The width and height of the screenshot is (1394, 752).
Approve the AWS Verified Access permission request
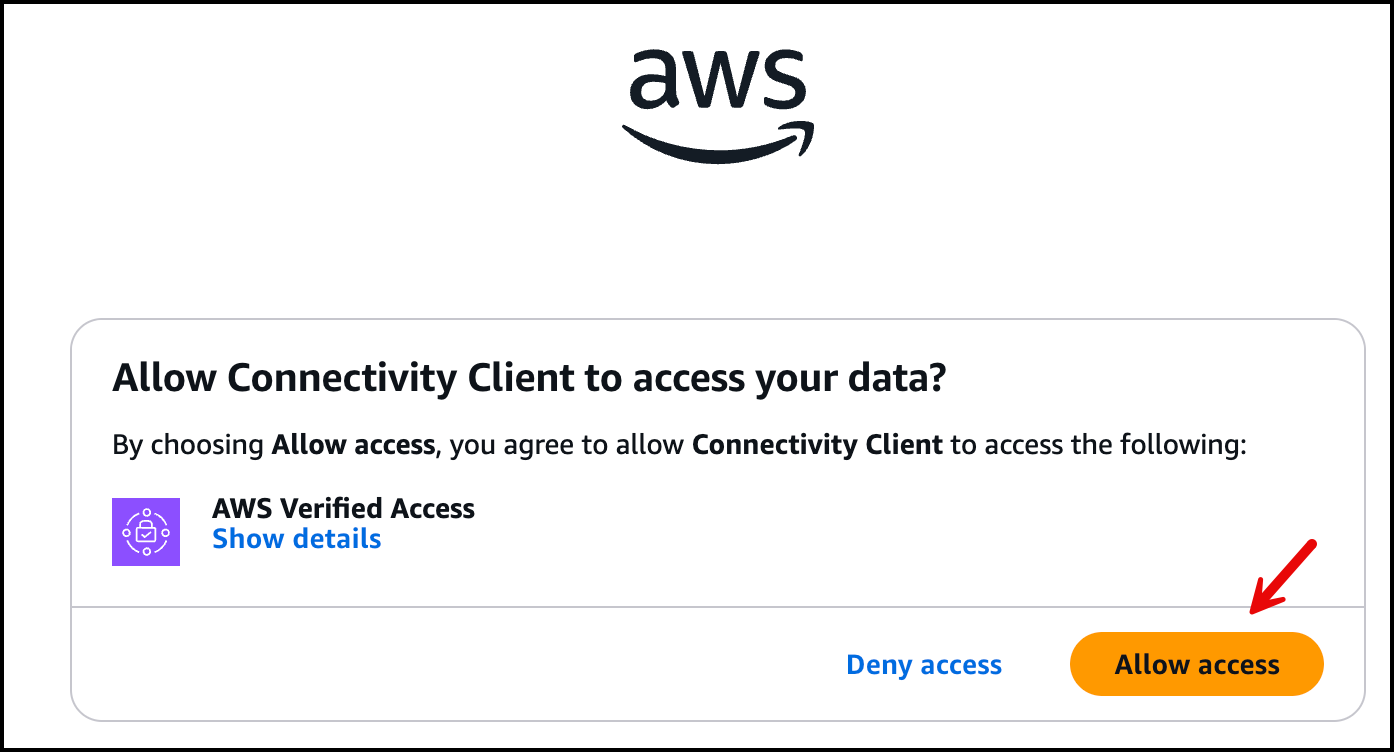[1196, 663]
